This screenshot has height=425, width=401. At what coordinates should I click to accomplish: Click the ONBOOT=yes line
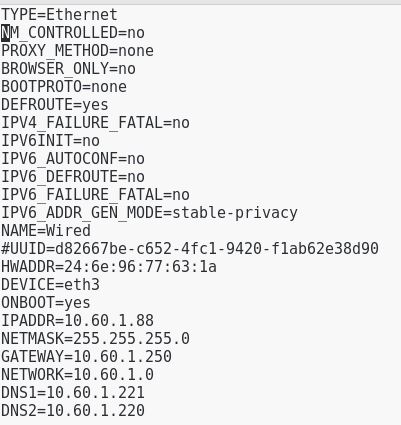click(46, 303)
